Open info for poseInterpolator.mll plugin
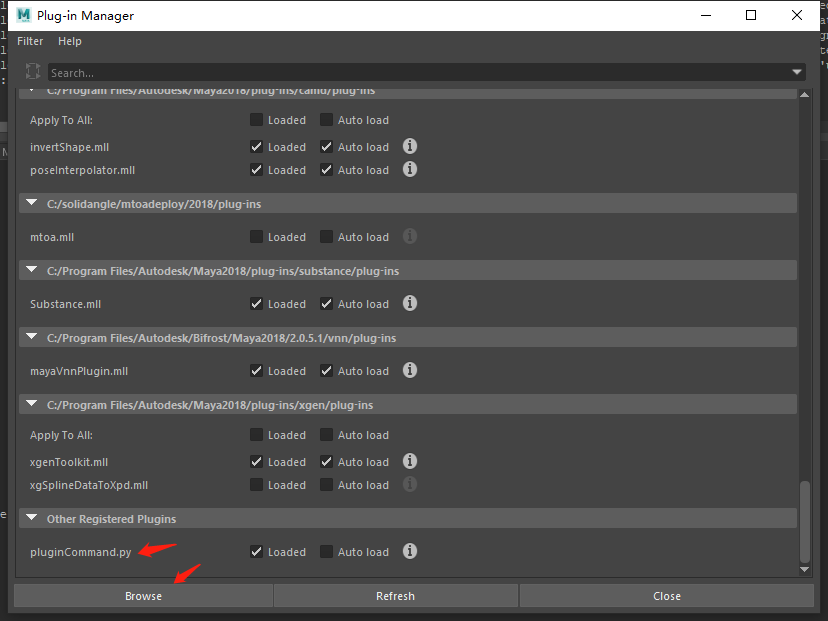This screenshot has width=828, height=621. click(x=410, y=170)
